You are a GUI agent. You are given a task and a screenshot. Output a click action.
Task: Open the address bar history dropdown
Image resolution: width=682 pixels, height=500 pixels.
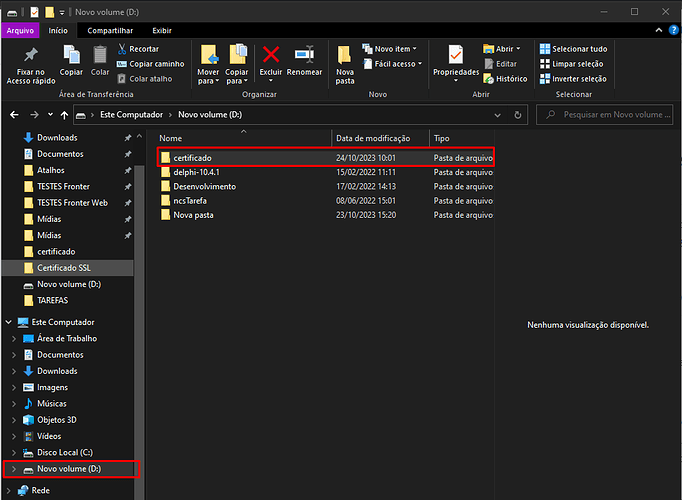(497, 115)
